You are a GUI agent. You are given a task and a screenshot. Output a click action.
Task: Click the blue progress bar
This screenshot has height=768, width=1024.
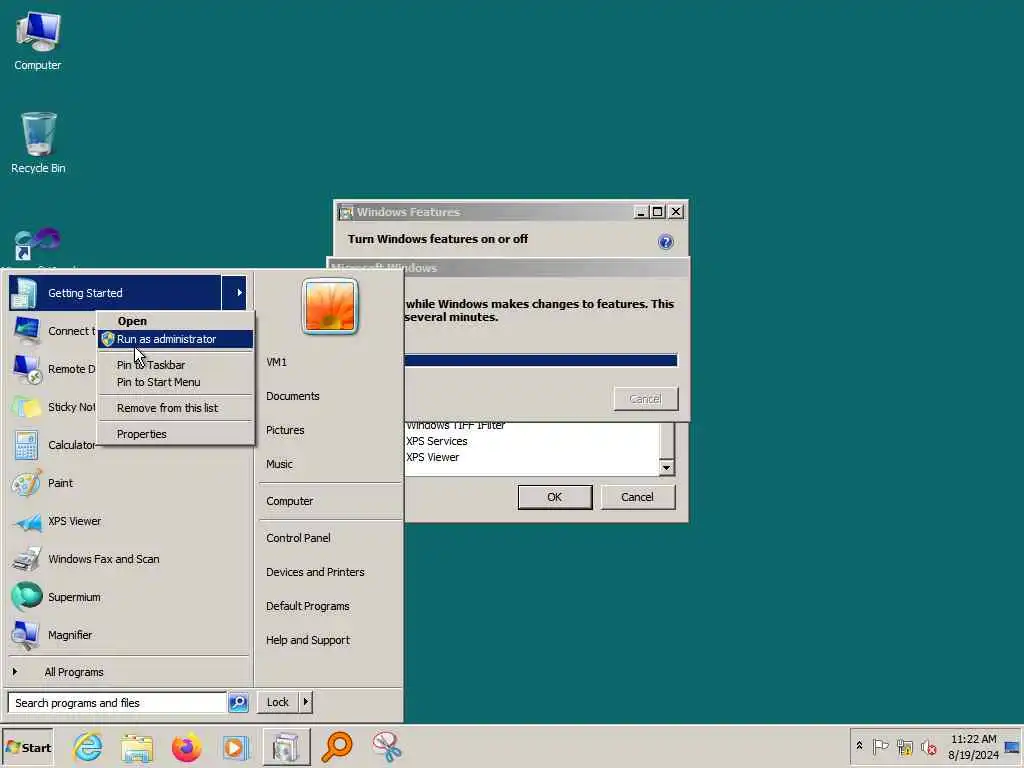[541, 360]
